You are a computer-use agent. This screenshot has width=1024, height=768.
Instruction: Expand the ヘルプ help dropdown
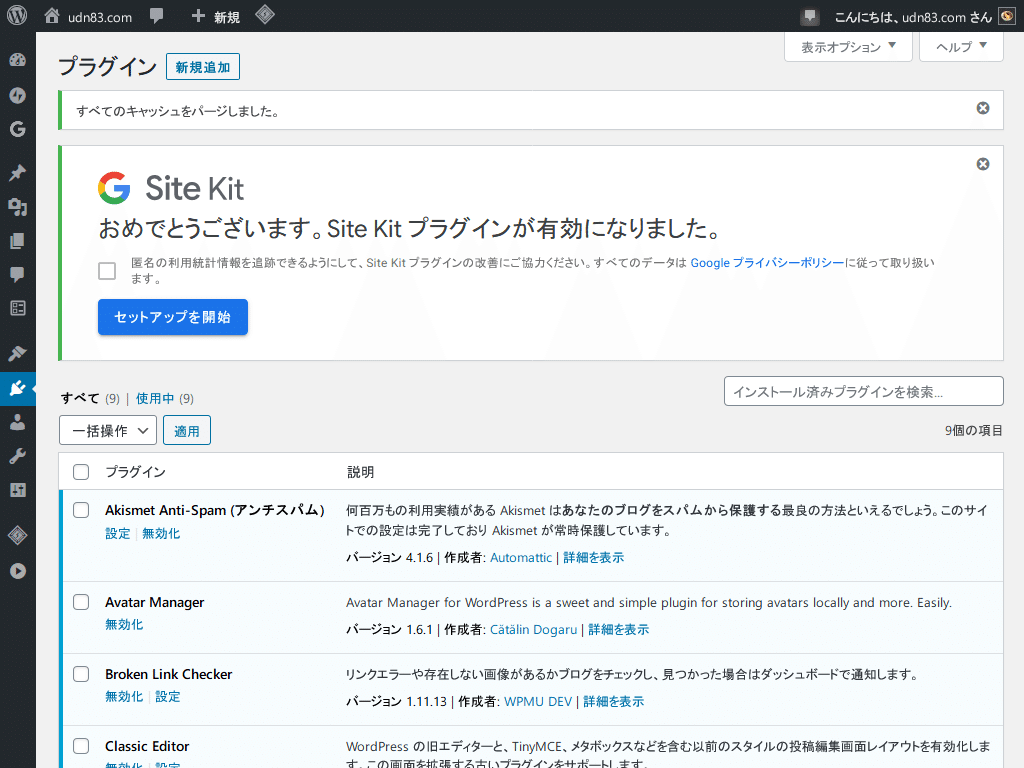coord(961,47)
